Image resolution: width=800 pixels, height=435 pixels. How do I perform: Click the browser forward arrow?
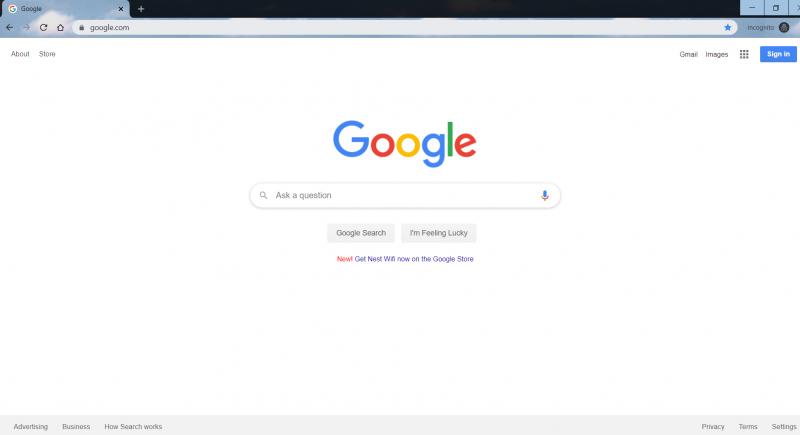(x=27, y=28)
